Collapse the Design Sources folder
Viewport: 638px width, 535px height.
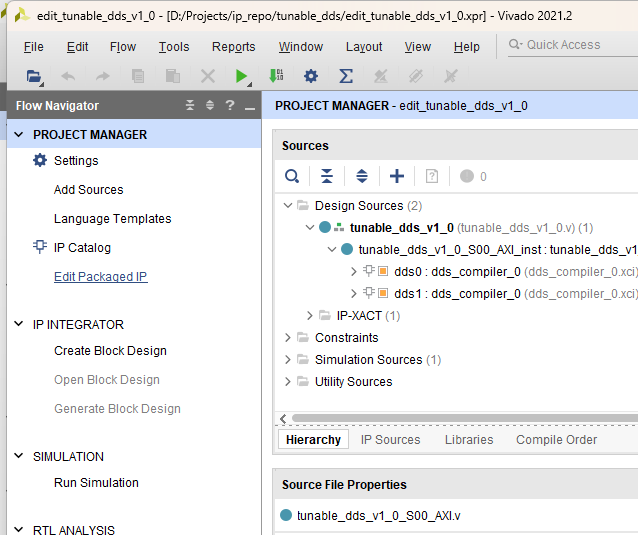point(288,205)
